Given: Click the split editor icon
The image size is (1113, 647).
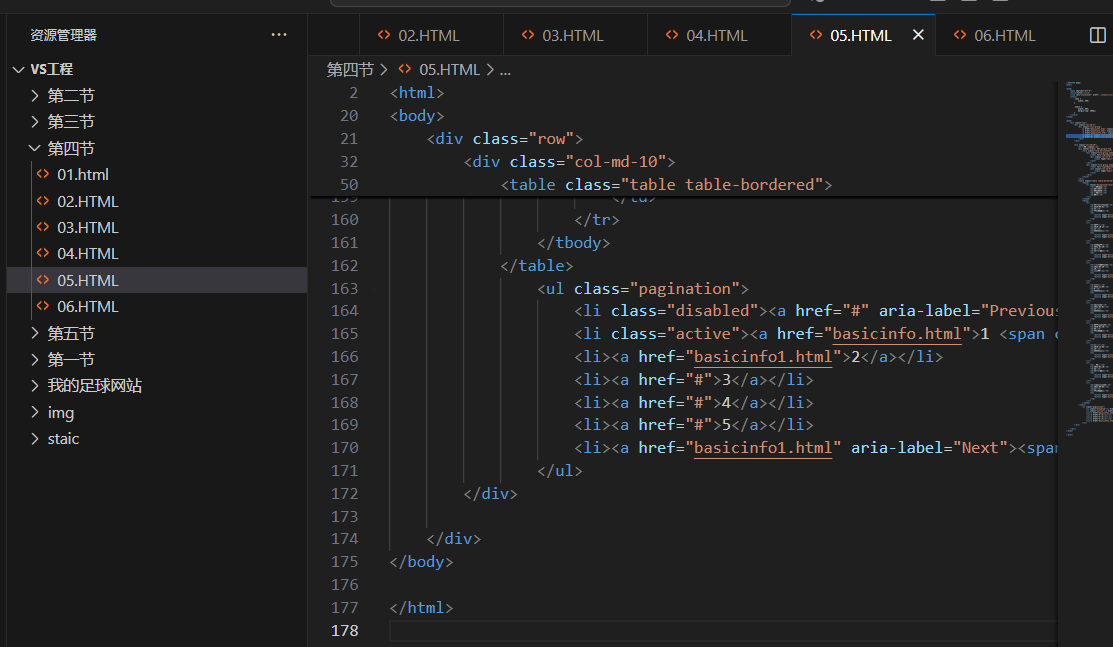Looking at the screenshot, I should (1097, 35).
